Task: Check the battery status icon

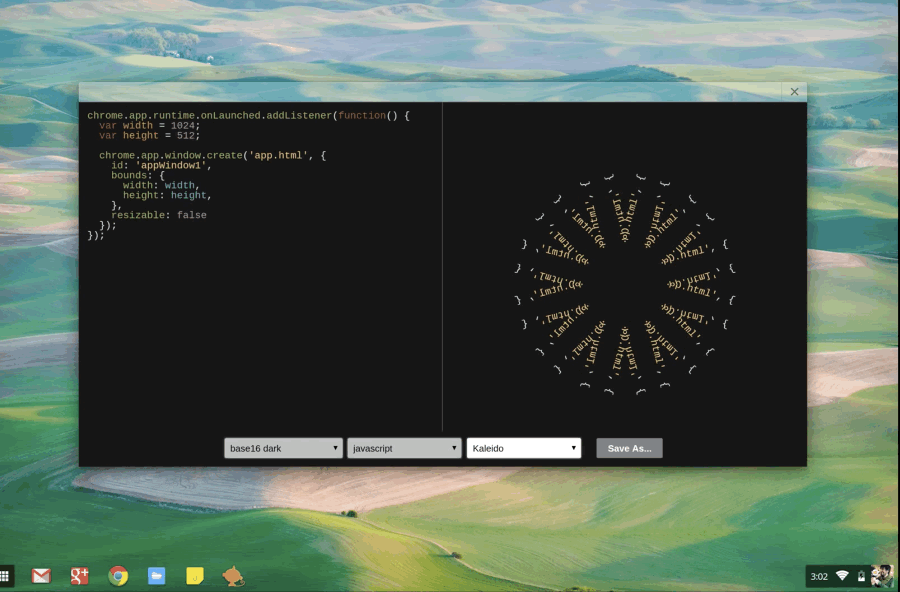Action: coord(861,576)
